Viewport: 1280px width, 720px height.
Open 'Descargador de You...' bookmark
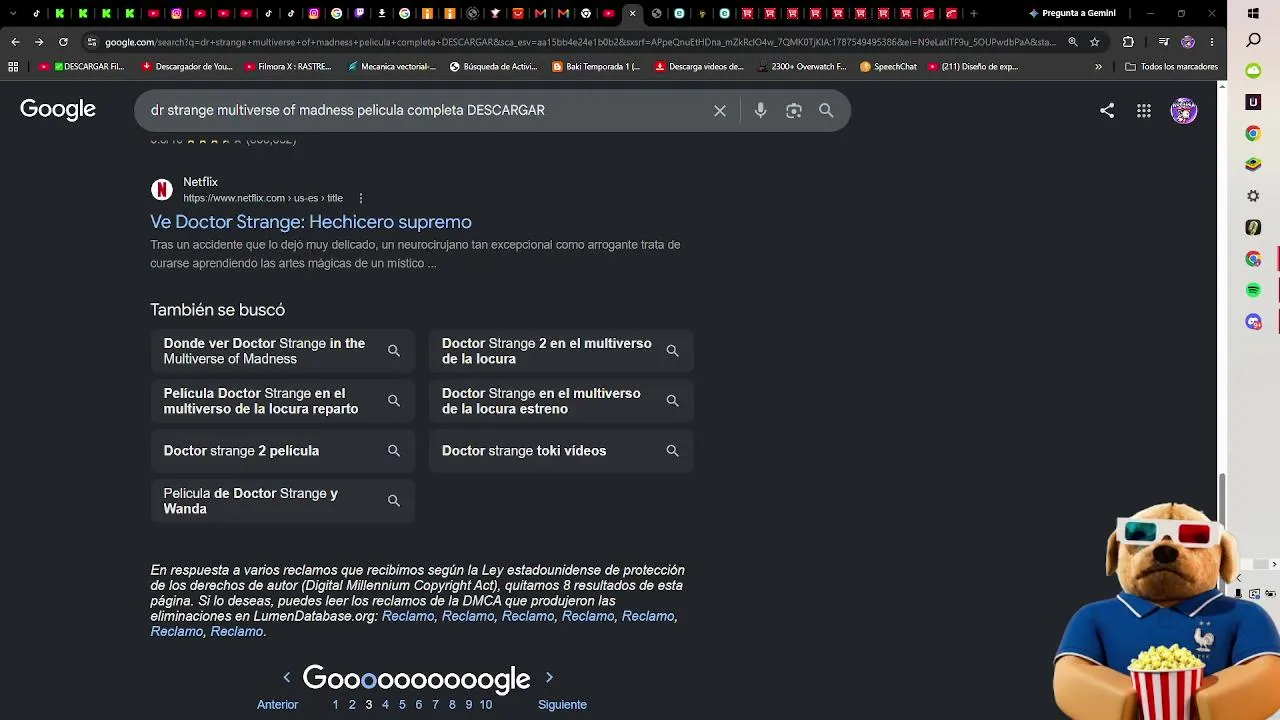click(187, 67)
